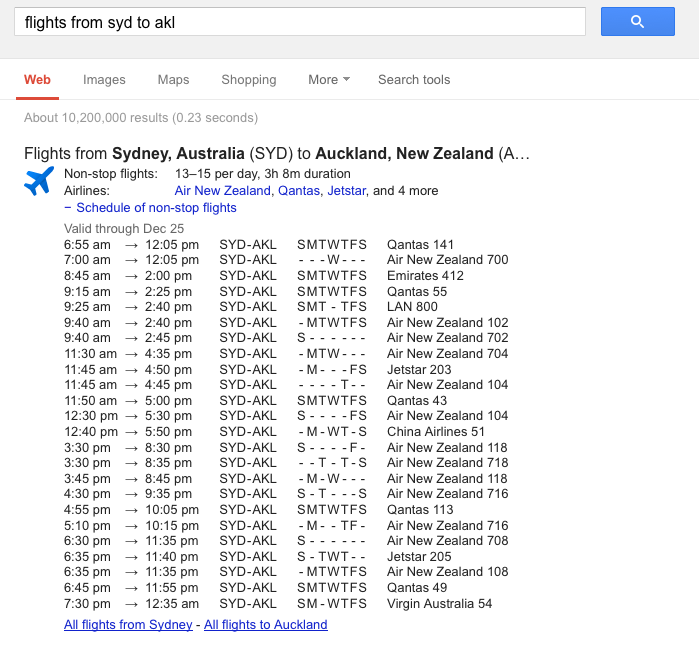Click the blue airplane flight icon
Screen dimensions: 699x652
(39, 181)
